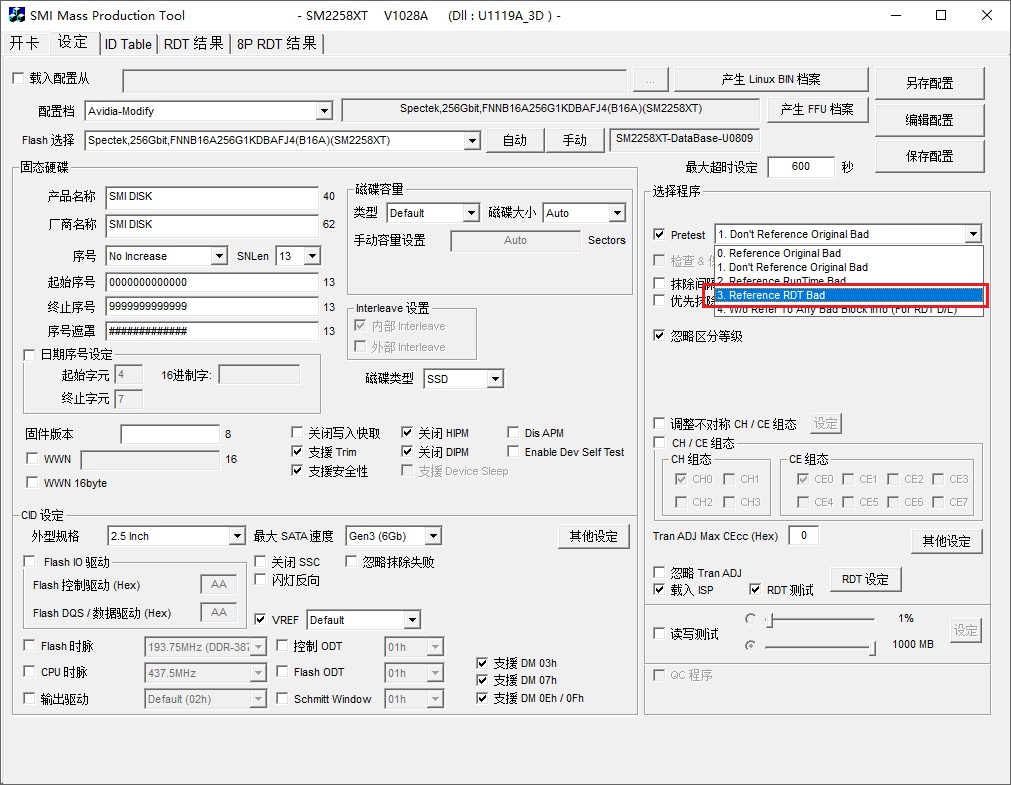The image size is (1011, 785).
Task: Select "3. Reference RDT Bad" option
Action: [x=848, y=295]
